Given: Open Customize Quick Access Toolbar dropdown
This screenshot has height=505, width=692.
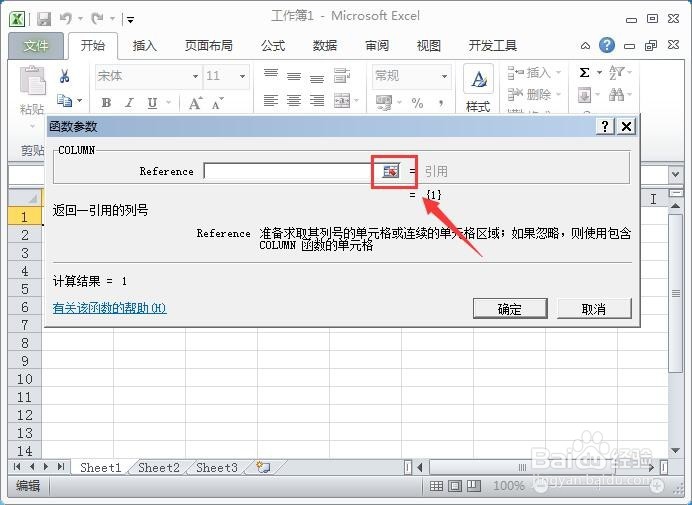Looking at the screenshot, I should pyautogui.click(x=130, y=19).
